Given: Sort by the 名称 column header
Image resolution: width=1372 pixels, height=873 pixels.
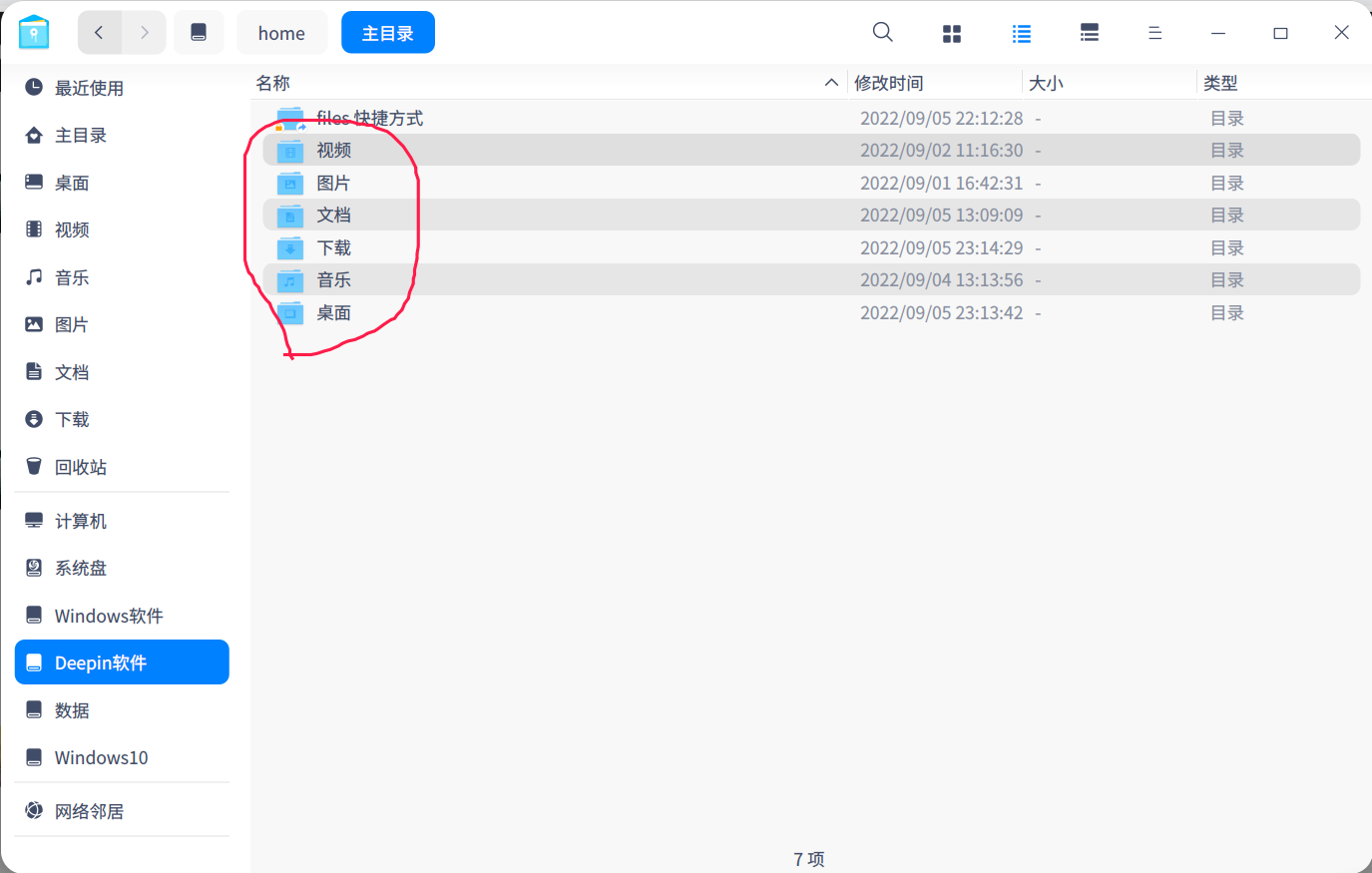Looking at the screenshot, I should pyautogui.click(x=548, y=83).
